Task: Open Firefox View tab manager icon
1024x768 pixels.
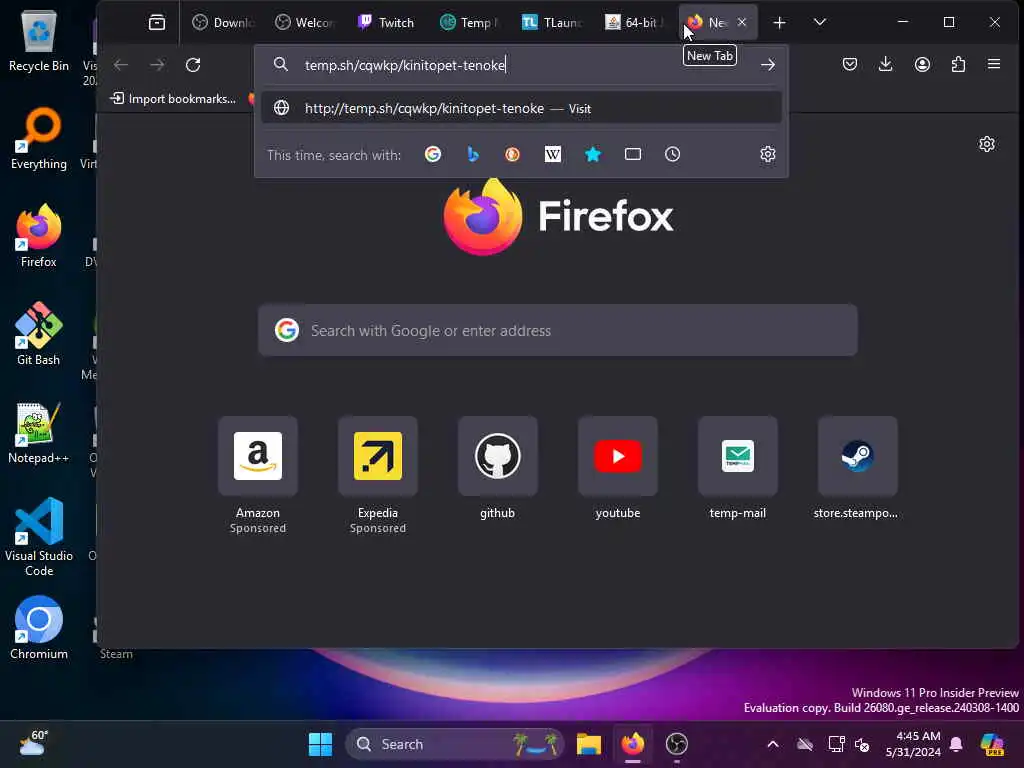Action: pos(157,23)
